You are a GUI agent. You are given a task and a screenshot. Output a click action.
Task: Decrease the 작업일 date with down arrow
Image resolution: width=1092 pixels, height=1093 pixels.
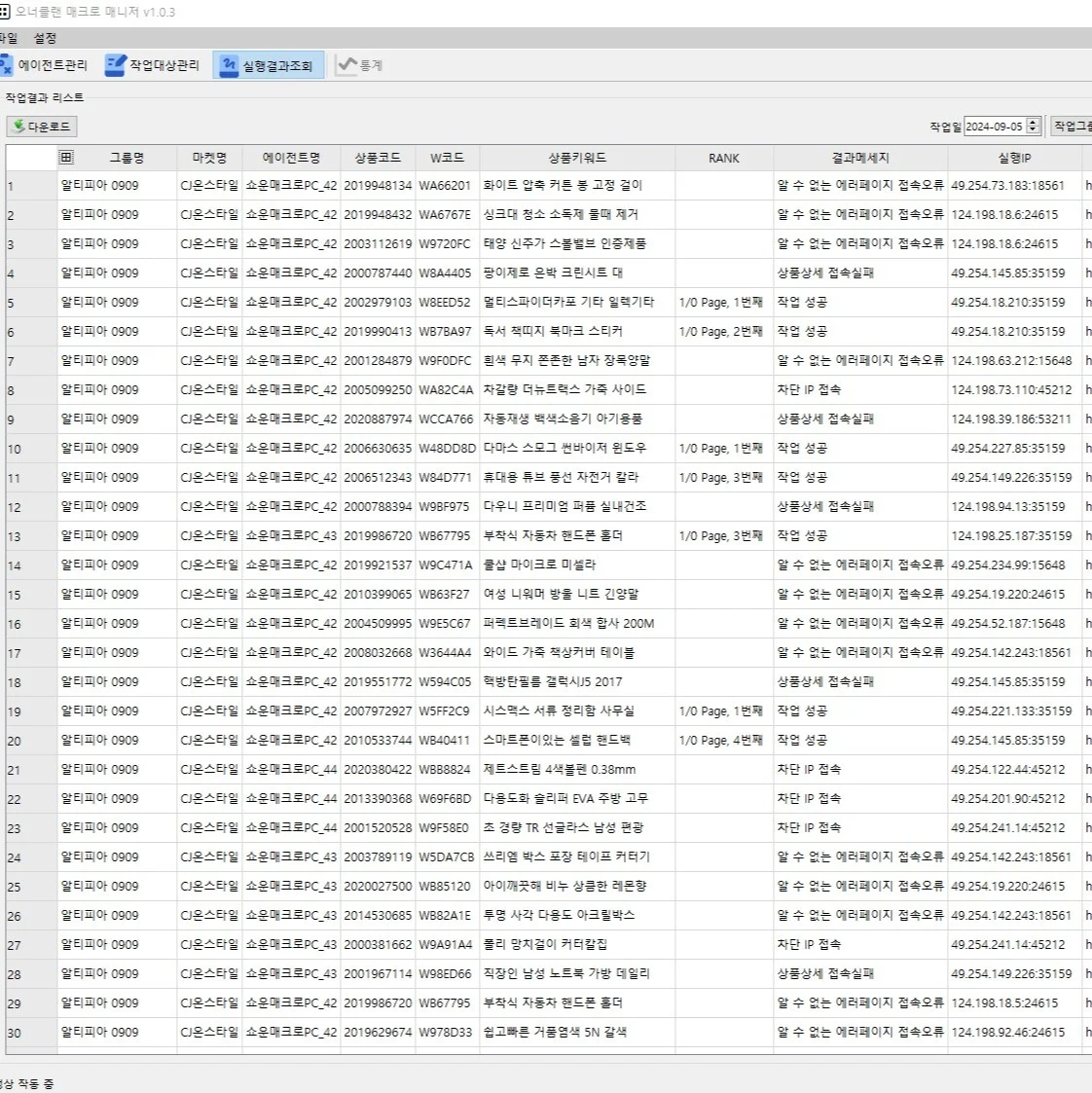pos(1034,130)
